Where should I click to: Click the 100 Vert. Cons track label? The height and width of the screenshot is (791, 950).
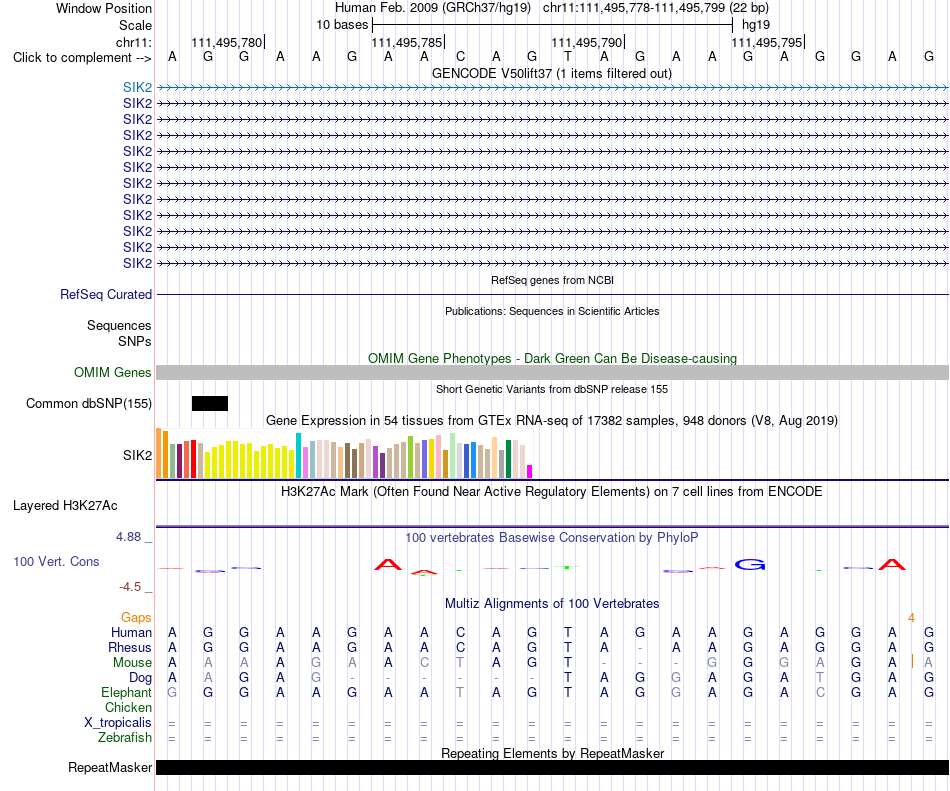pyautogui.click(x=56, y=561)
